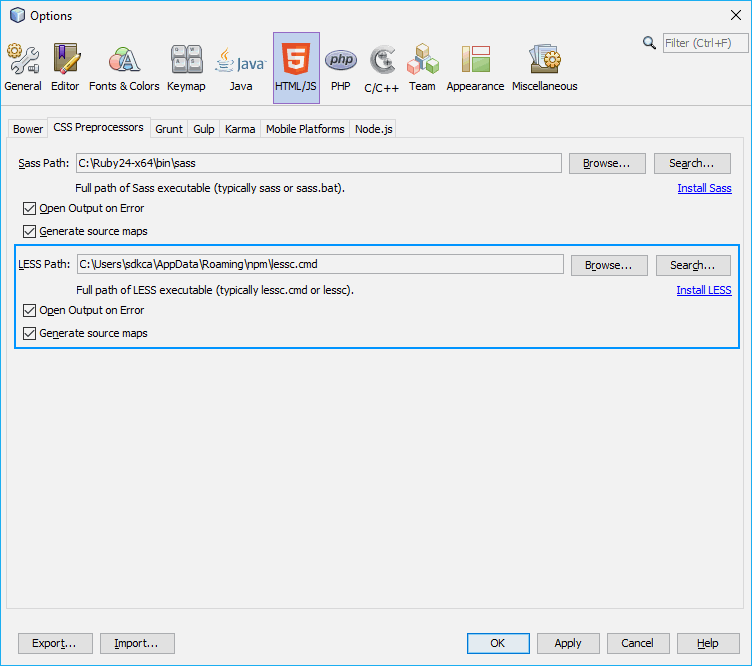Open the General options category
Screen dimensions: 752x666
pos(23,68)
